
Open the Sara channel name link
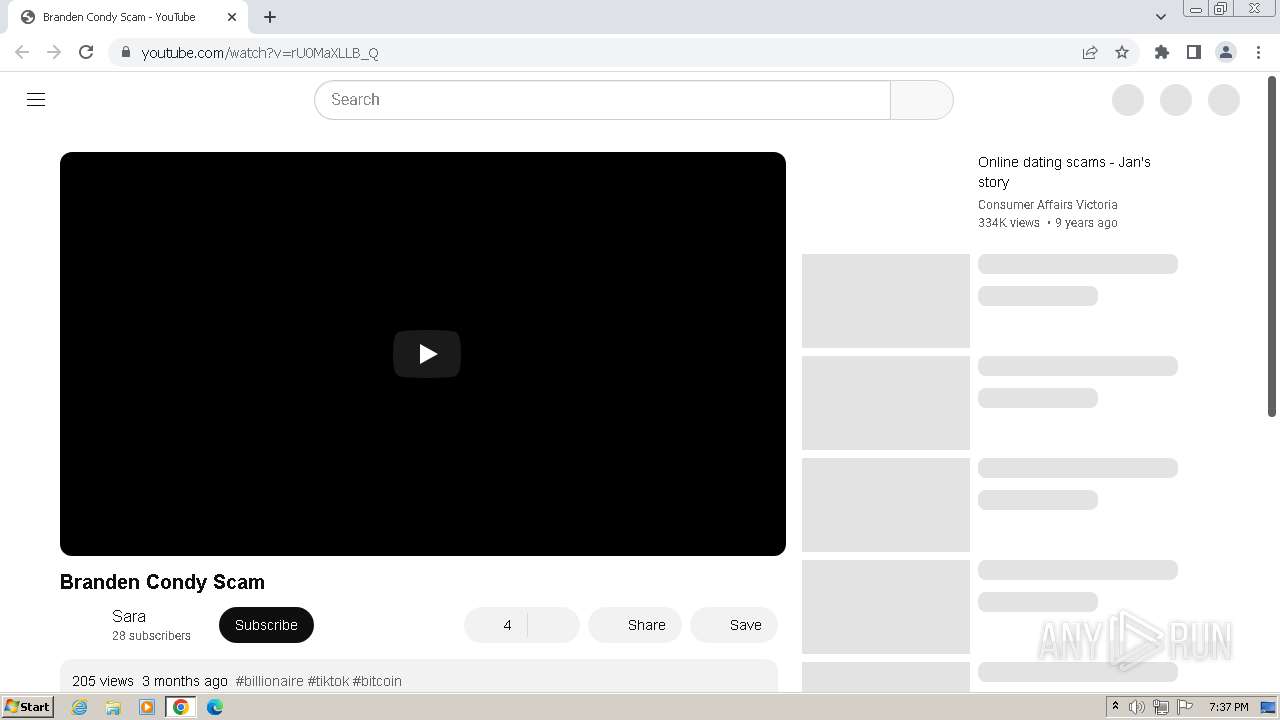(x=129, y=616)
